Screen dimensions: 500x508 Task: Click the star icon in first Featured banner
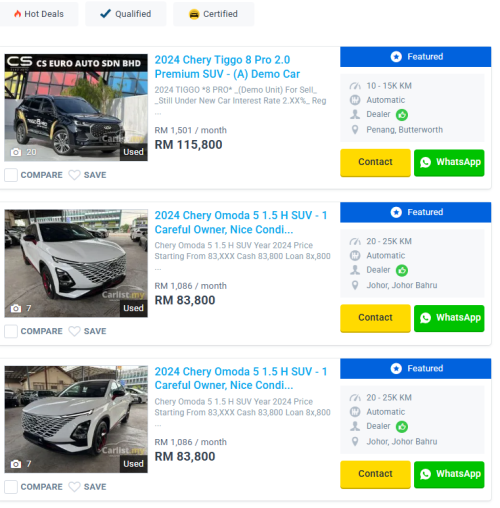[x=396, y=57]
